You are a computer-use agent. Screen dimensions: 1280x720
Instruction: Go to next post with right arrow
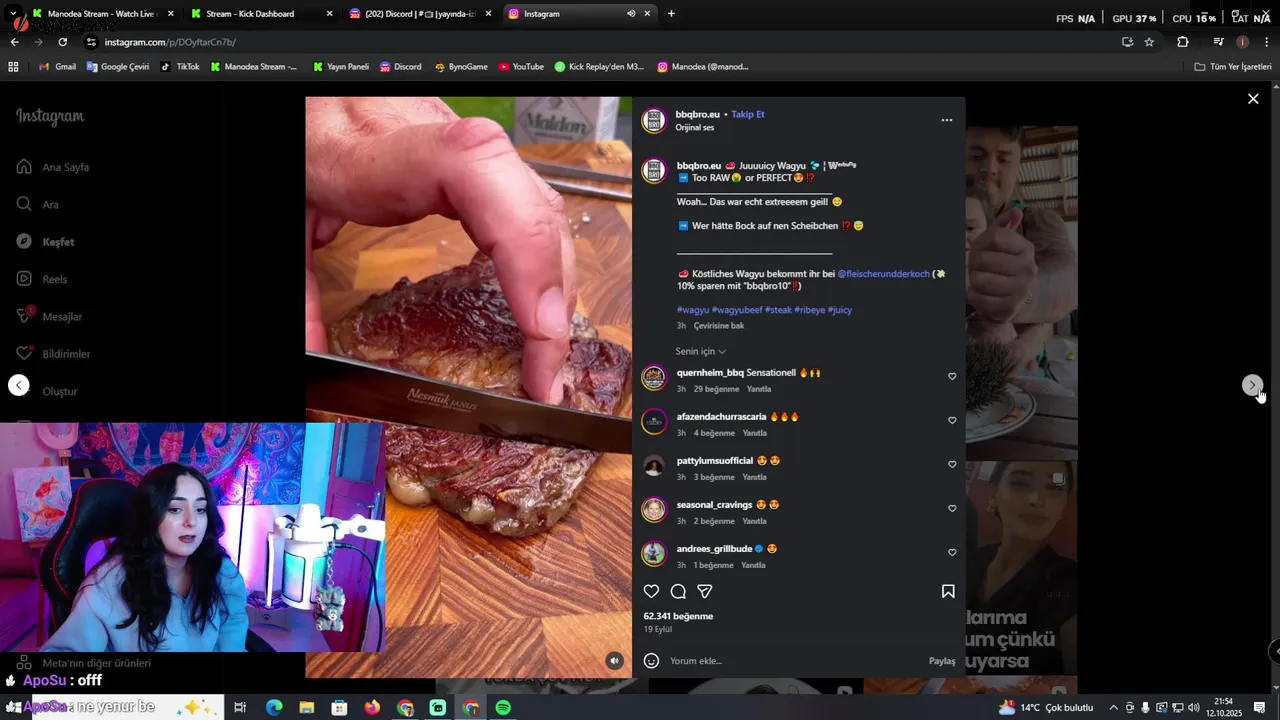[1252, 385]
